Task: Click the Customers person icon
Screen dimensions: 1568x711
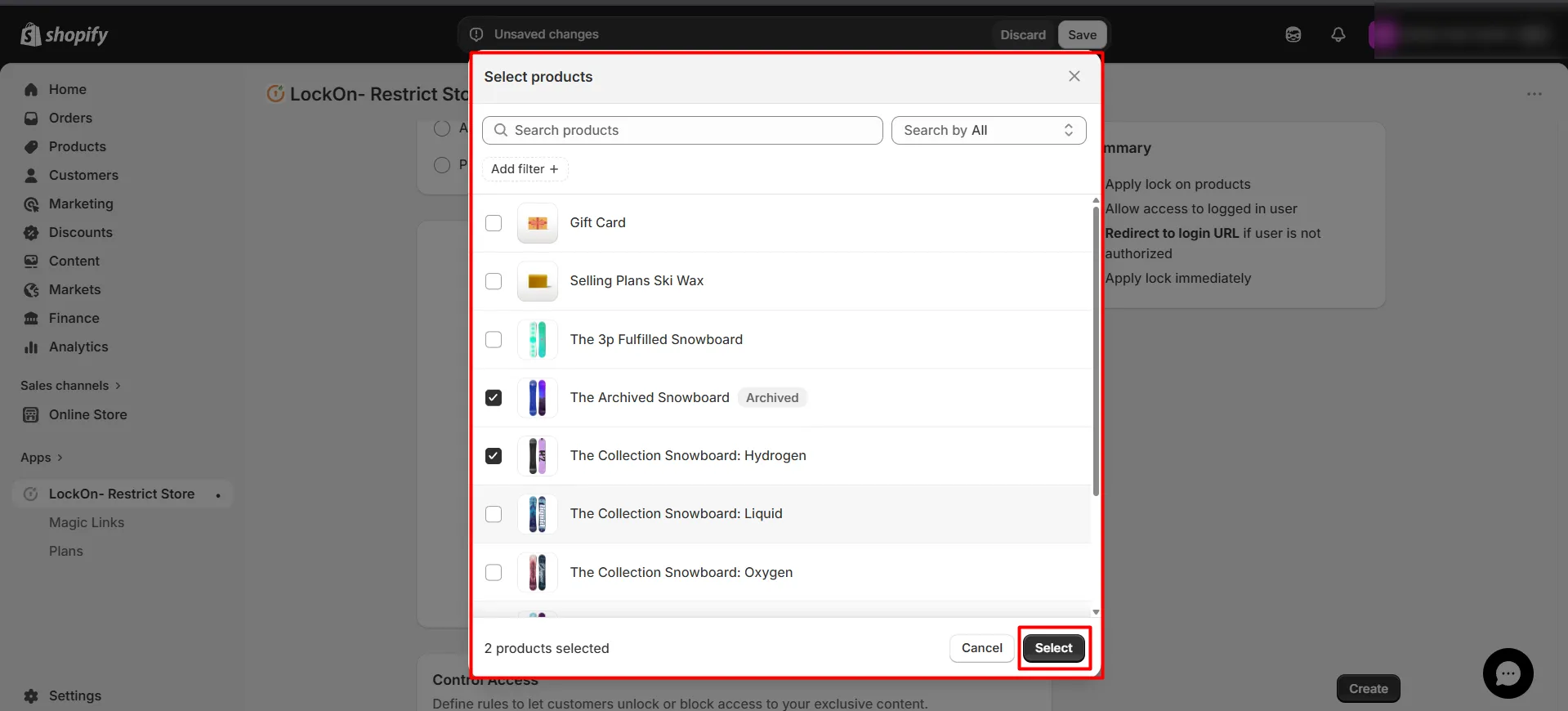Action: (x=31, y=176)
